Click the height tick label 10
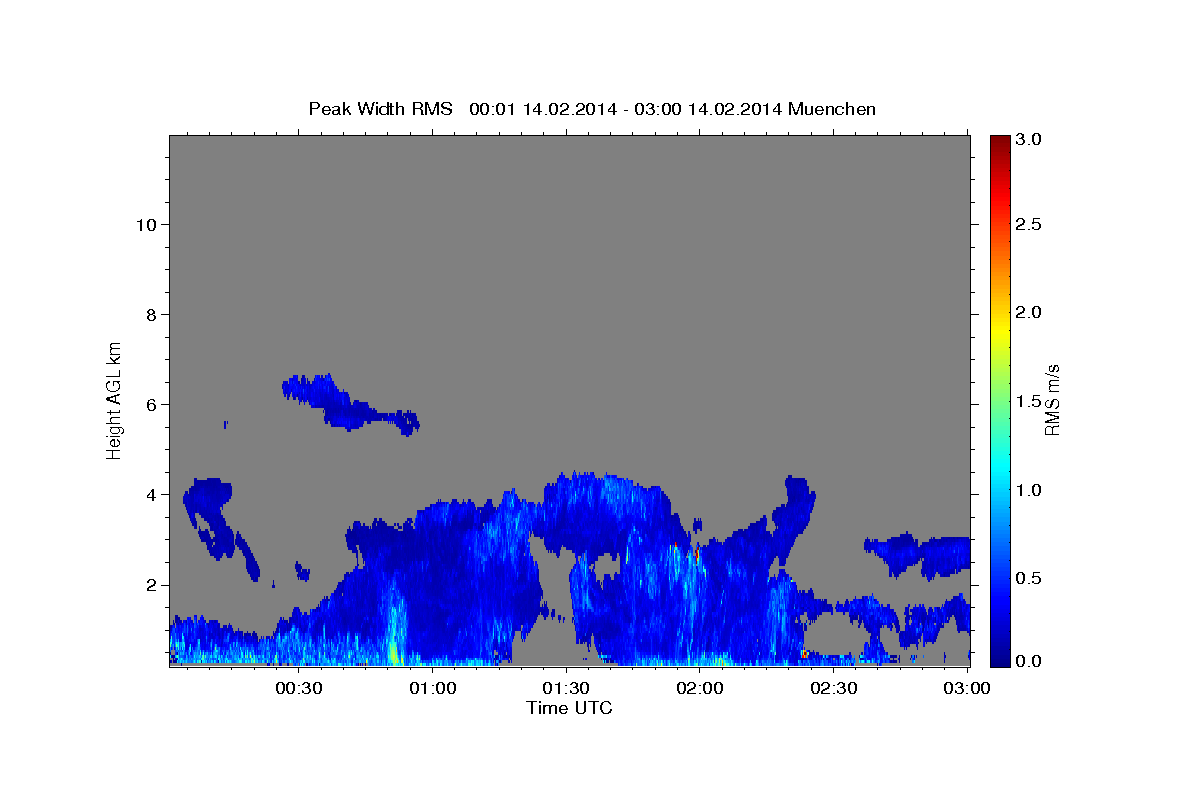 146,224
